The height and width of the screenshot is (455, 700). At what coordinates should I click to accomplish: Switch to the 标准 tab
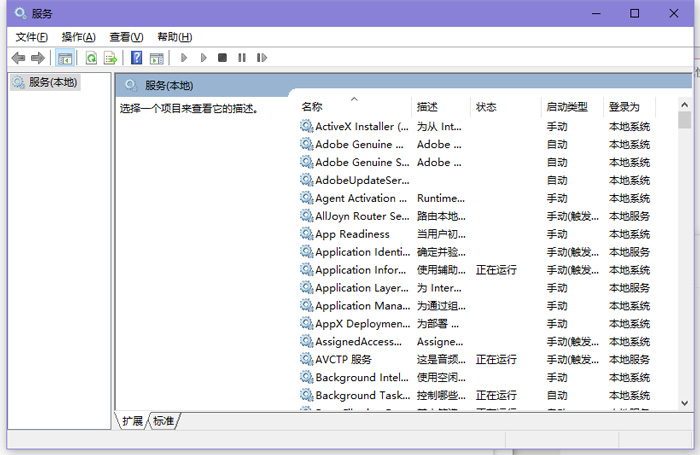pyautogui.click(x=163, y=421)
